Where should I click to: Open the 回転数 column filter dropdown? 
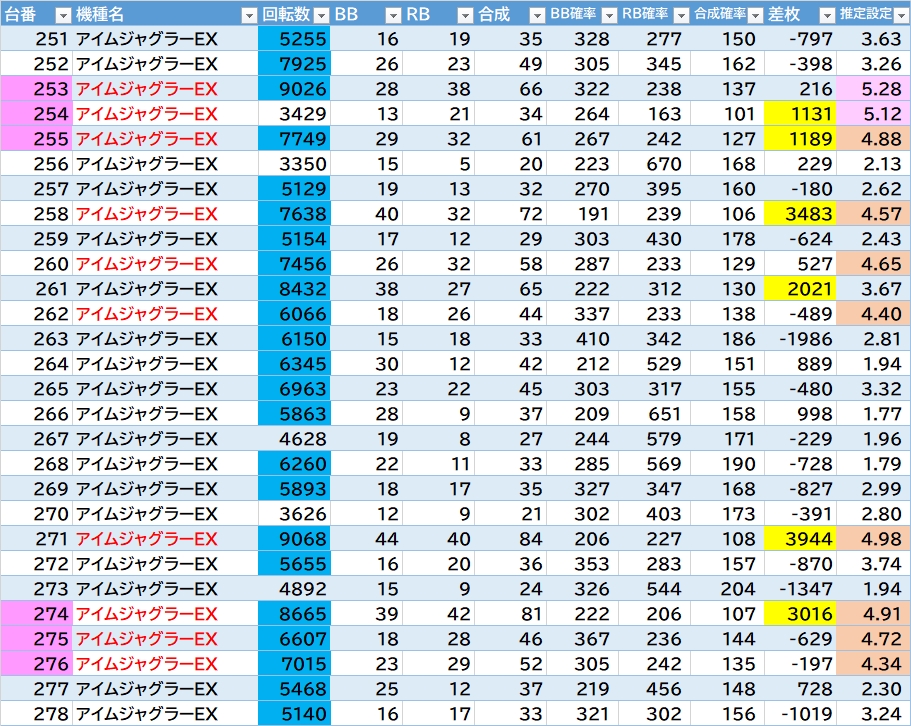pyautogui.click(x=321, y=16)
